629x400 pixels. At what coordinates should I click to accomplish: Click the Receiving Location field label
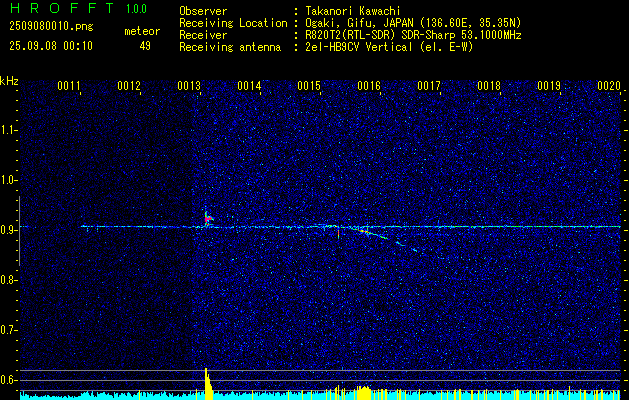pos(233,23)
